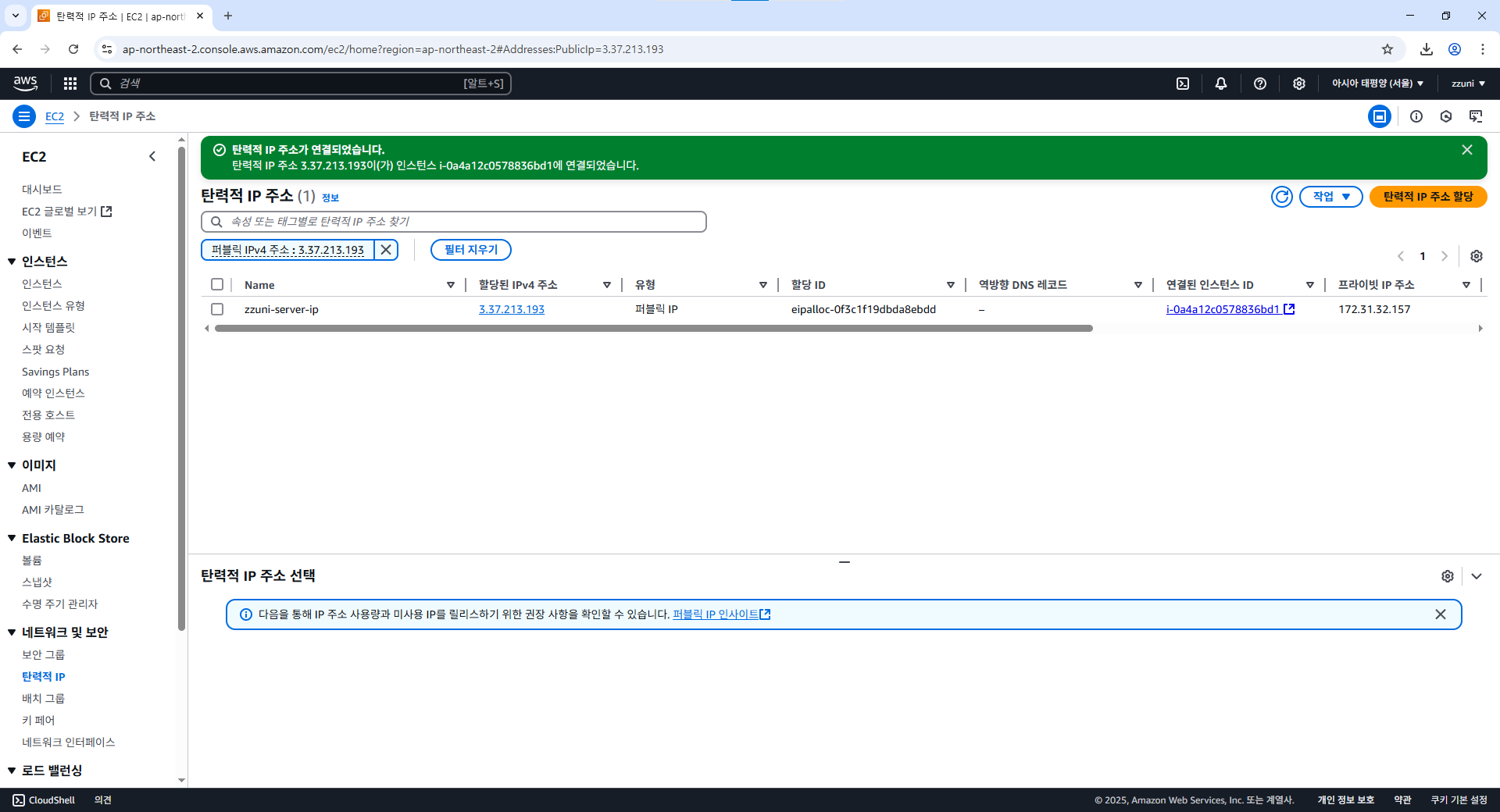
Task: Click the details panel resize handle
Action: pyautogui.click(x=845, y=561)
